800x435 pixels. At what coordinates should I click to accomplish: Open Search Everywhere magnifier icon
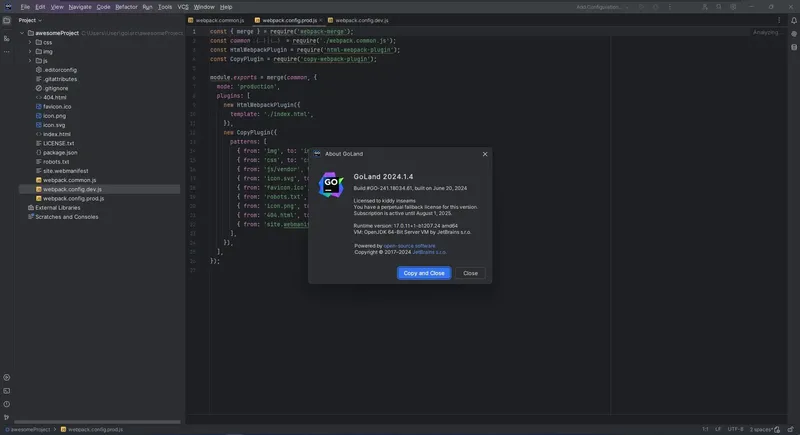pos(719,7)
